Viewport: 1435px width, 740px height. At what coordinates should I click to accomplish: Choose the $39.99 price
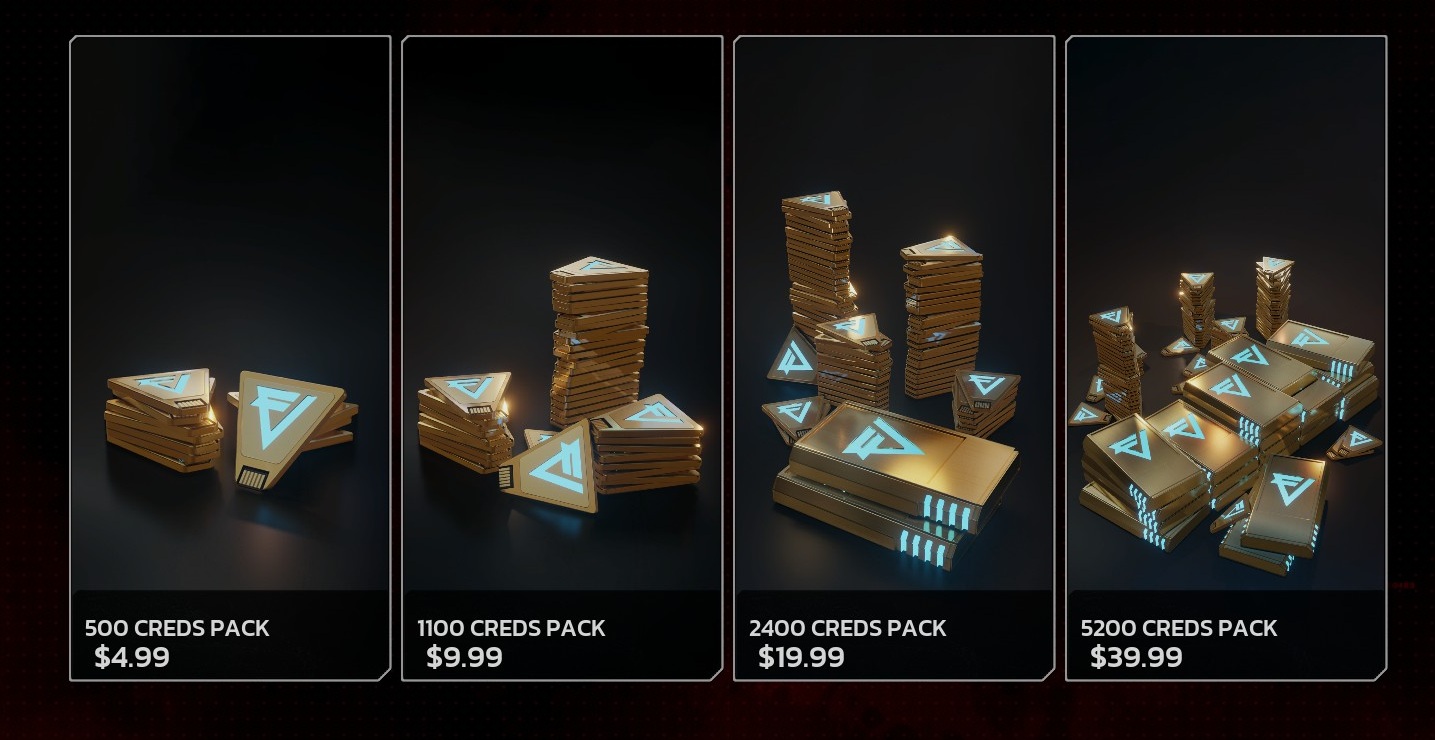click(1136, 658)
